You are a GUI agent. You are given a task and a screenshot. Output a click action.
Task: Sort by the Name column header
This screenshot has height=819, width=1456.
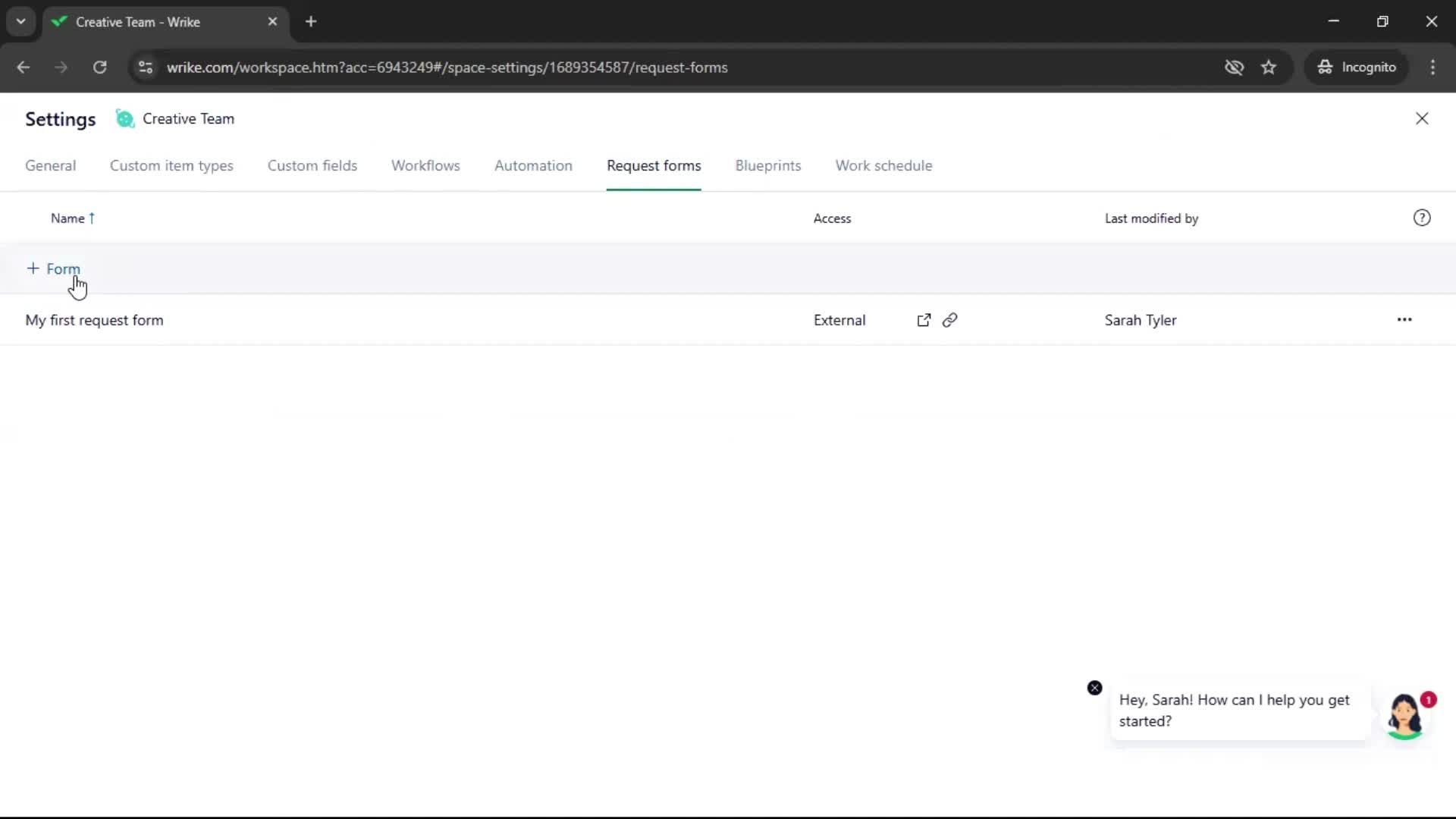point(67,218)
